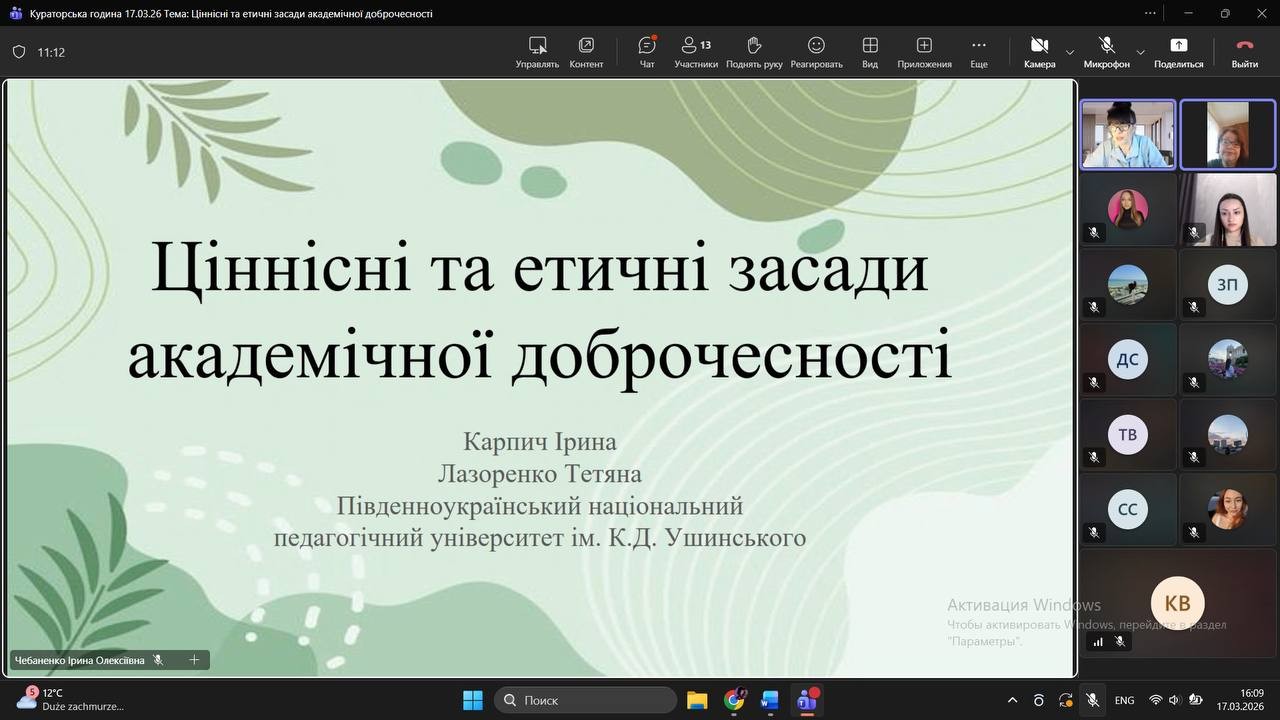The width and height of the screenshot is (1280, 720).
Task: Open the Chat panel
Action: click(x=647, y=52)
